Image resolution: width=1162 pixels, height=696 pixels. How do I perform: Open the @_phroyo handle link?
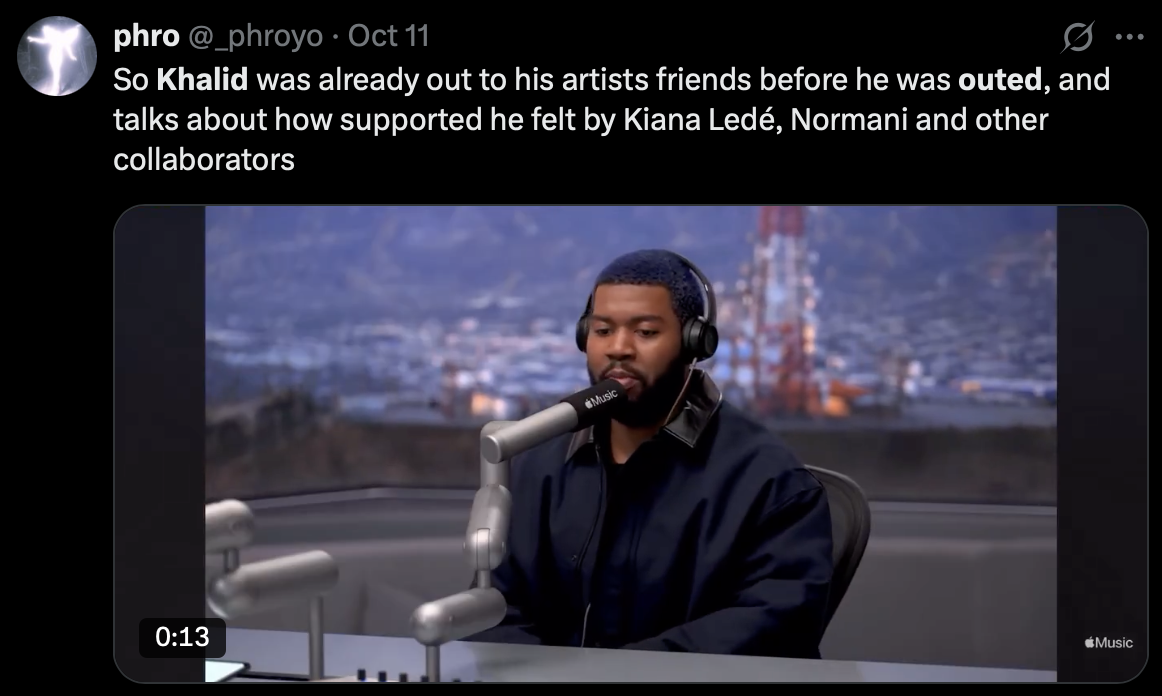(x=256, y=36)
